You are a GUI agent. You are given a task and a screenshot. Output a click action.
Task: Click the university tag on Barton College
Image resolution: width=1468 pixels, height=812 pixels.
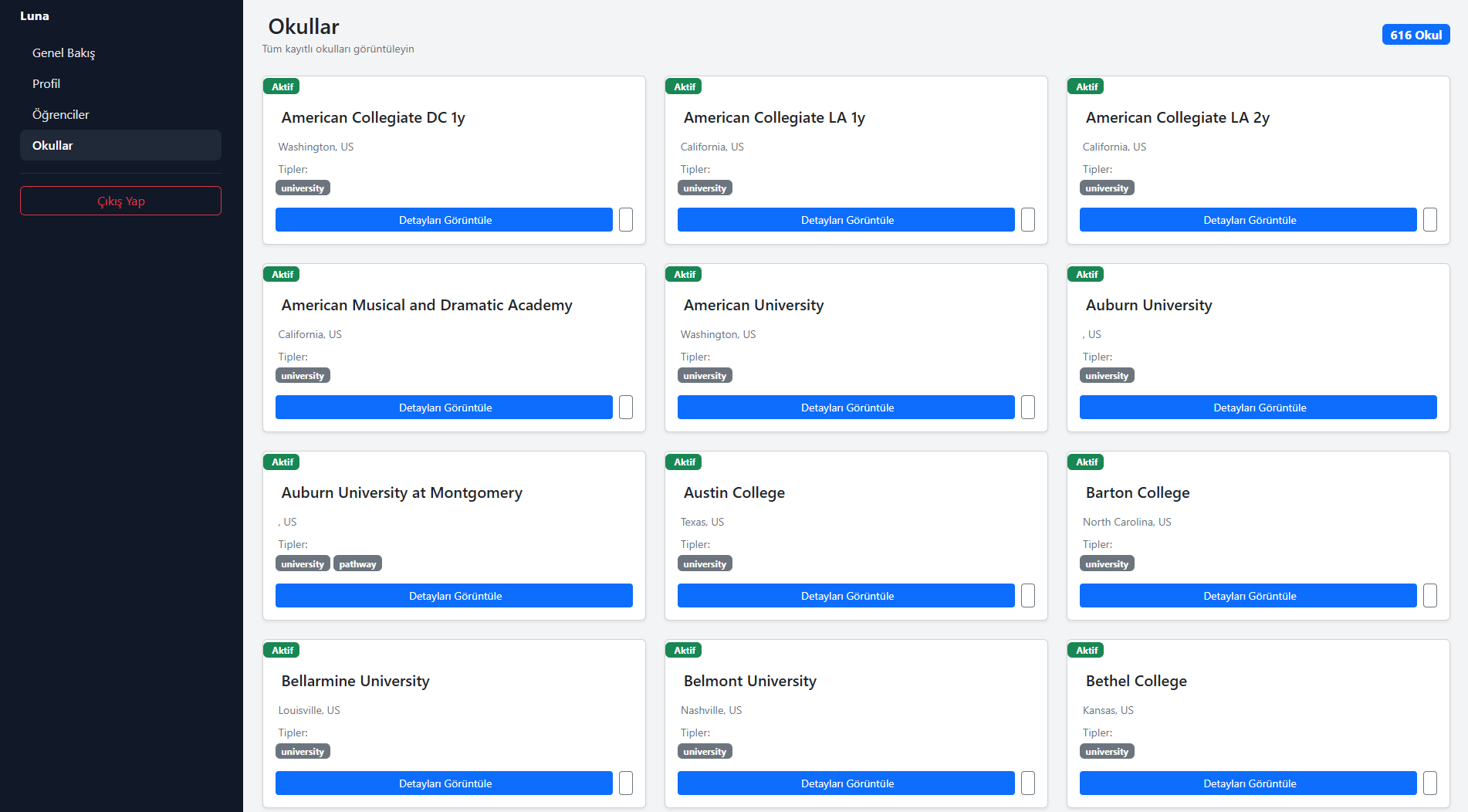point(1107,563)
